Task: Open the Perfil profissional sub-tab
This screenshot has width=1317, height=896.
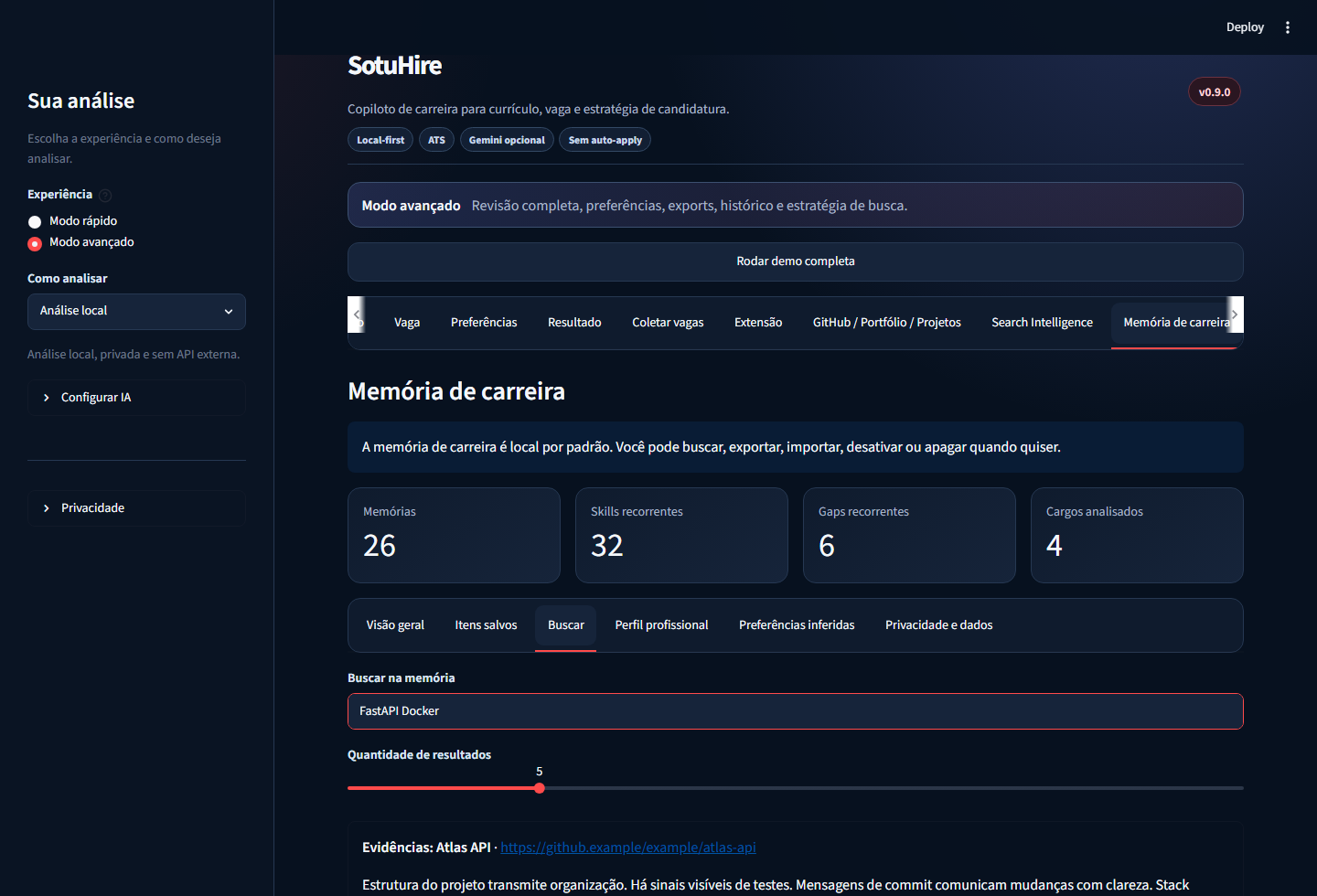Action: [x=661, y=625]
